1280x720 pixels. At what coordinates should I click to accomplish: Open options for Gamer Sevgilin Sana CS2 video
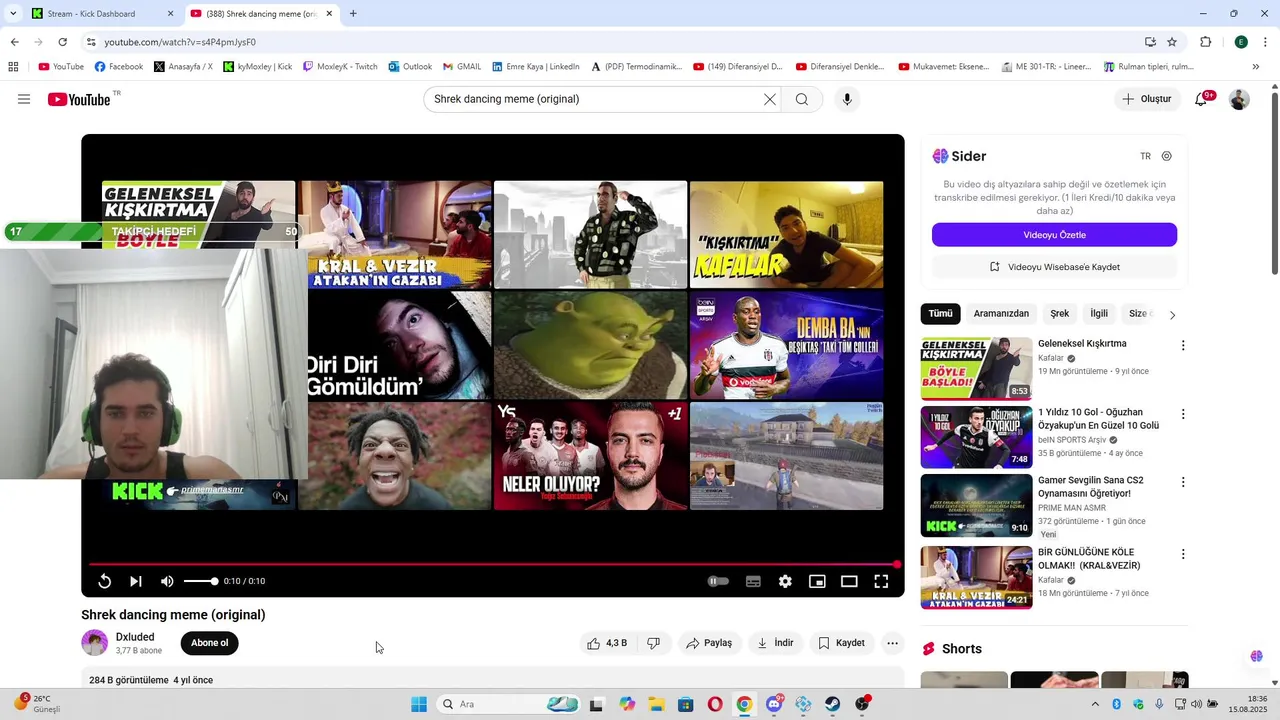coord(1183,482)
